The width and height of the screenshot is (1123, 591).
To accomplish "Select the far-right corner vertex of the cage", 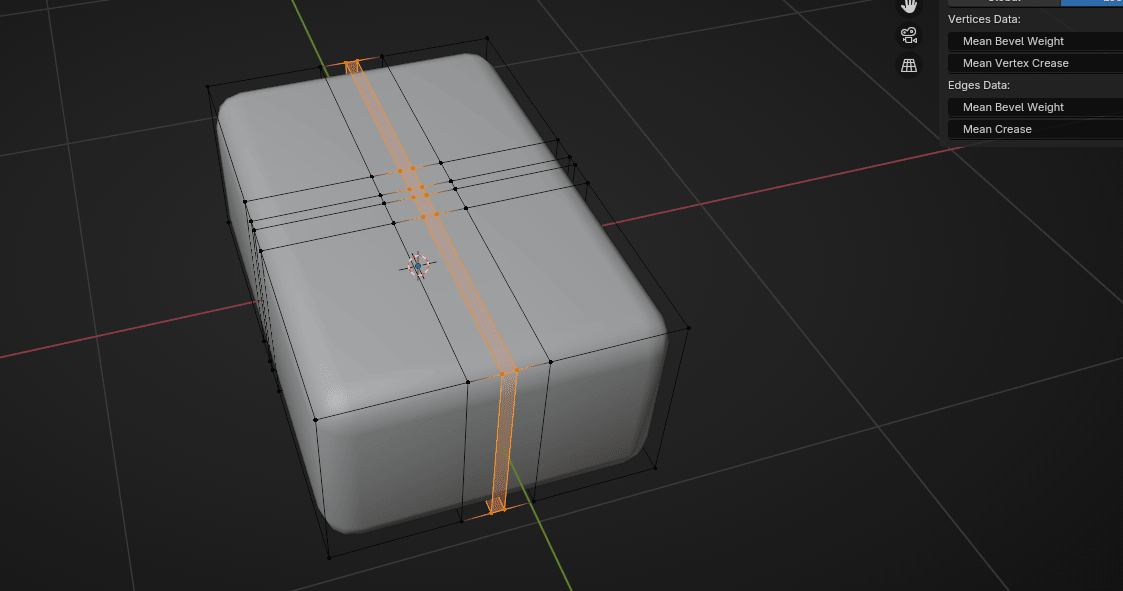I will (689, 327).
